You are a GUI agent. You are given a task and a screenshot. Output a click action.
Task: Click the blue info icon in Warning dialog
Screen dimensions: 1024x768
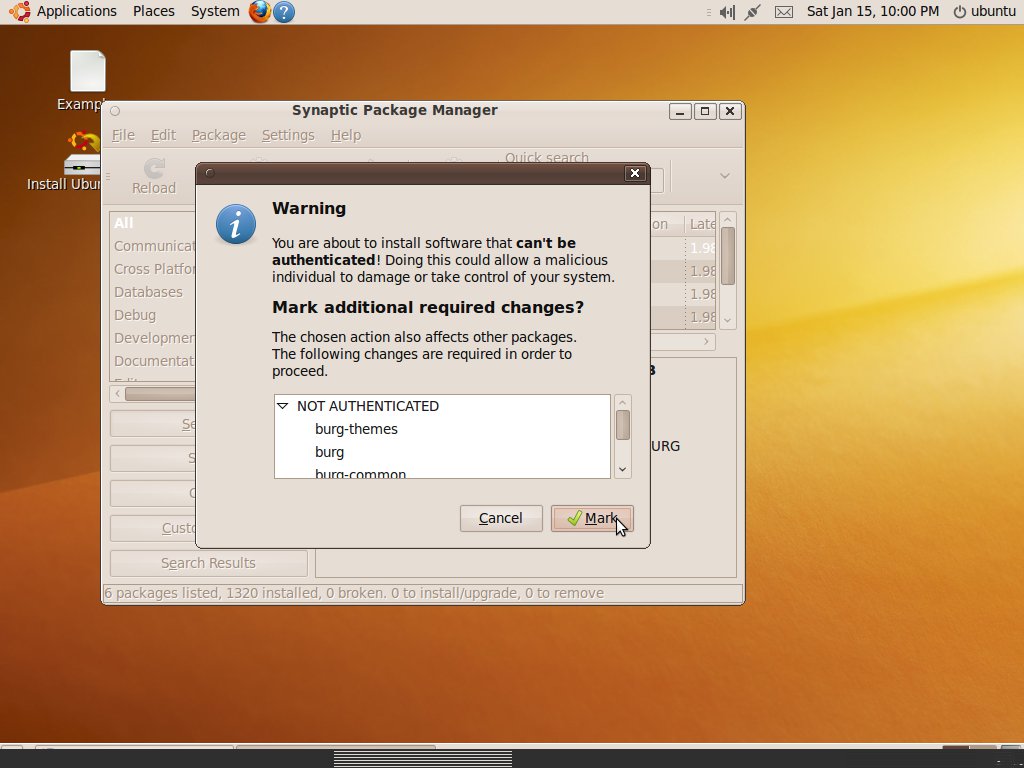[236, 224]
